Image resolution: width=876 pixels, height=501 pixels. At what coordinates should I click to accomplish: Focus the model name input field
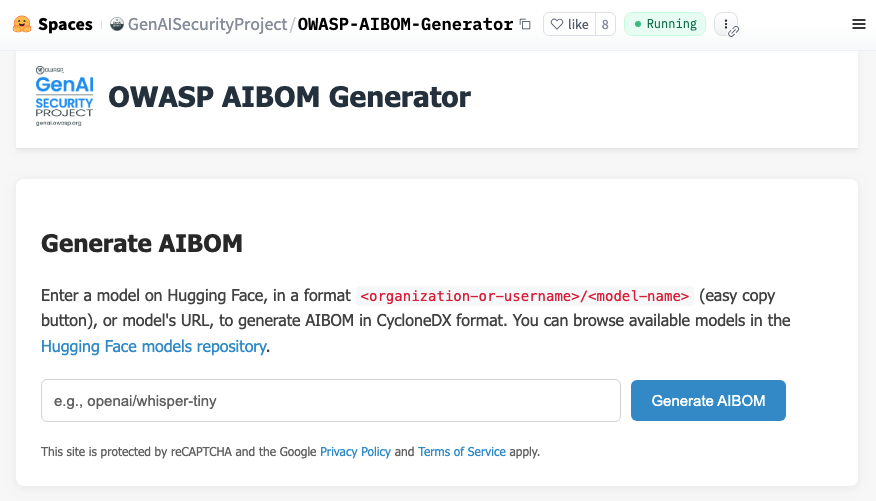[x=330, y=401]
